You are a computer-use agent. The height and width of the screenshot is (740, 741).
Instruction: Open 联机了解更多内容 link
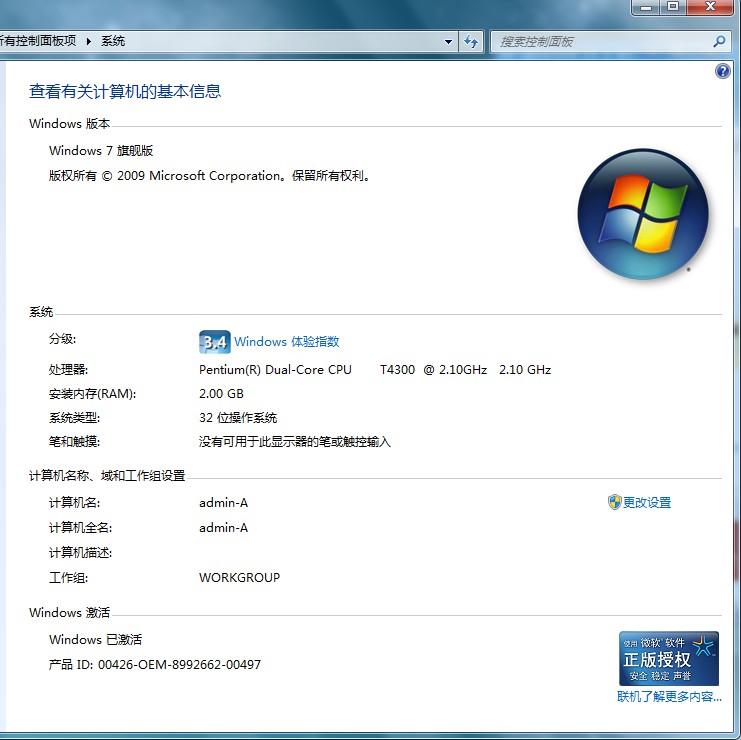point(669,697)
